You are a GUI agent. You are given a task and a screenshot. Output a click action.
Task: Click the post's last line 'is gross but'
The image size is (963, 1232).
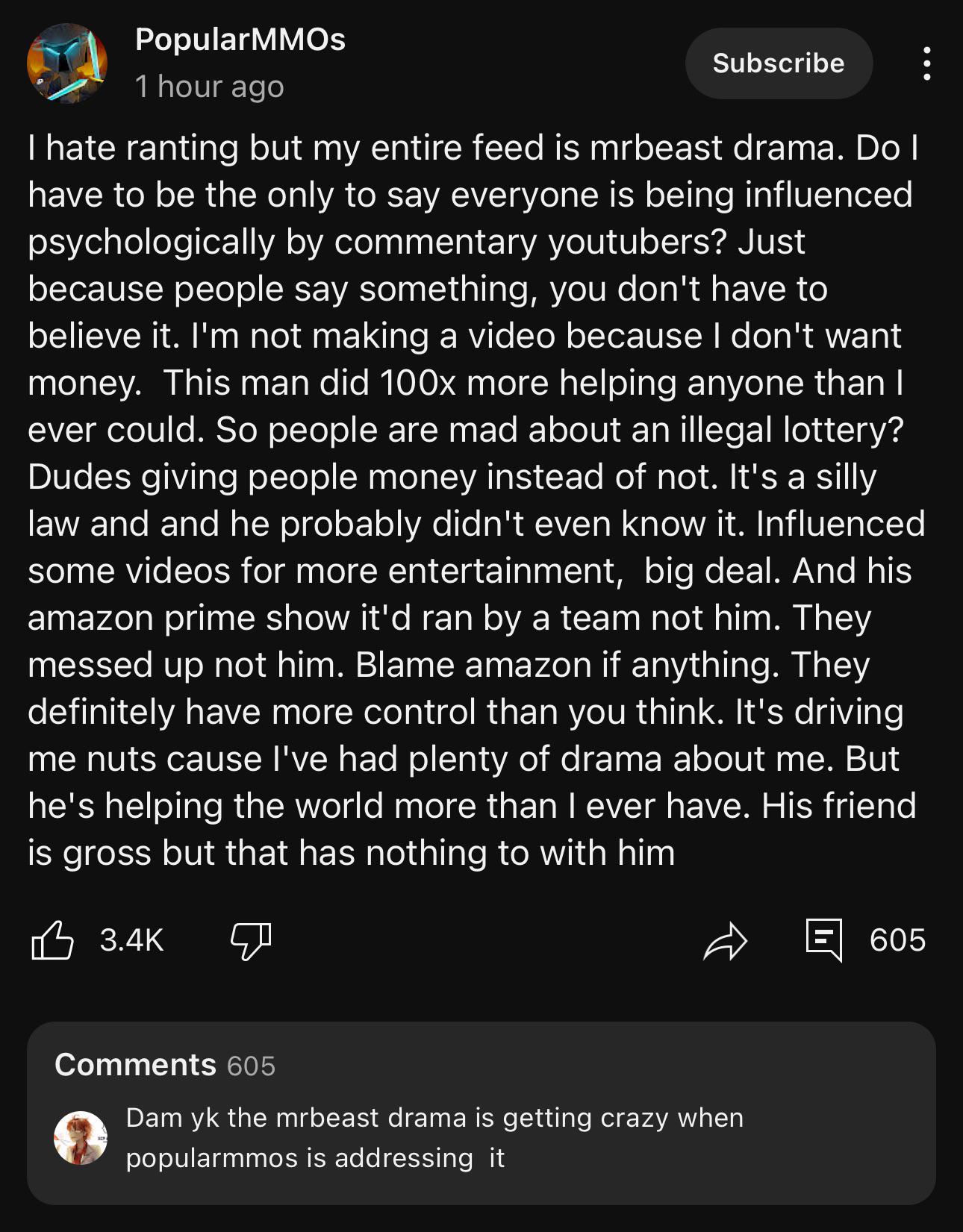[351, 852]
